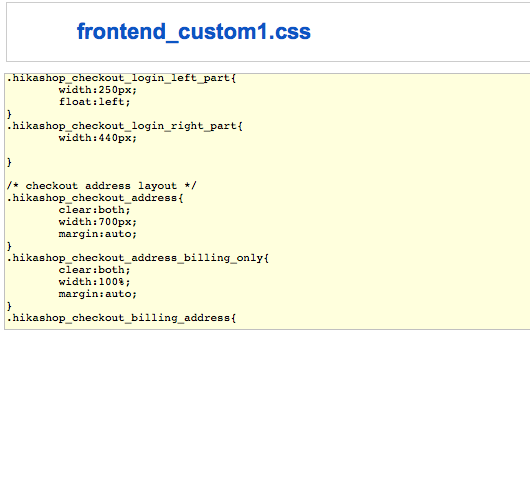Click the float:left; declaration

point(94,102)
